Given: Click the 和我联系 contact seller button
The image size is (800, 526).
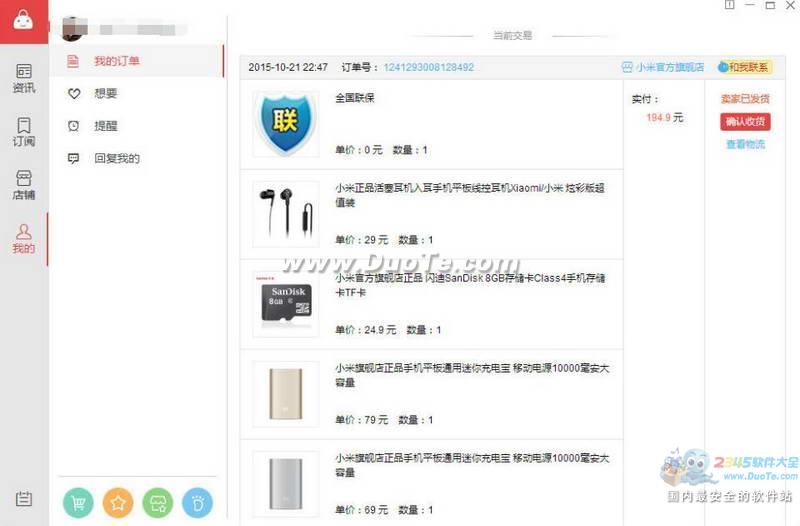Looking at the screenshot, I should pos(744,67).
